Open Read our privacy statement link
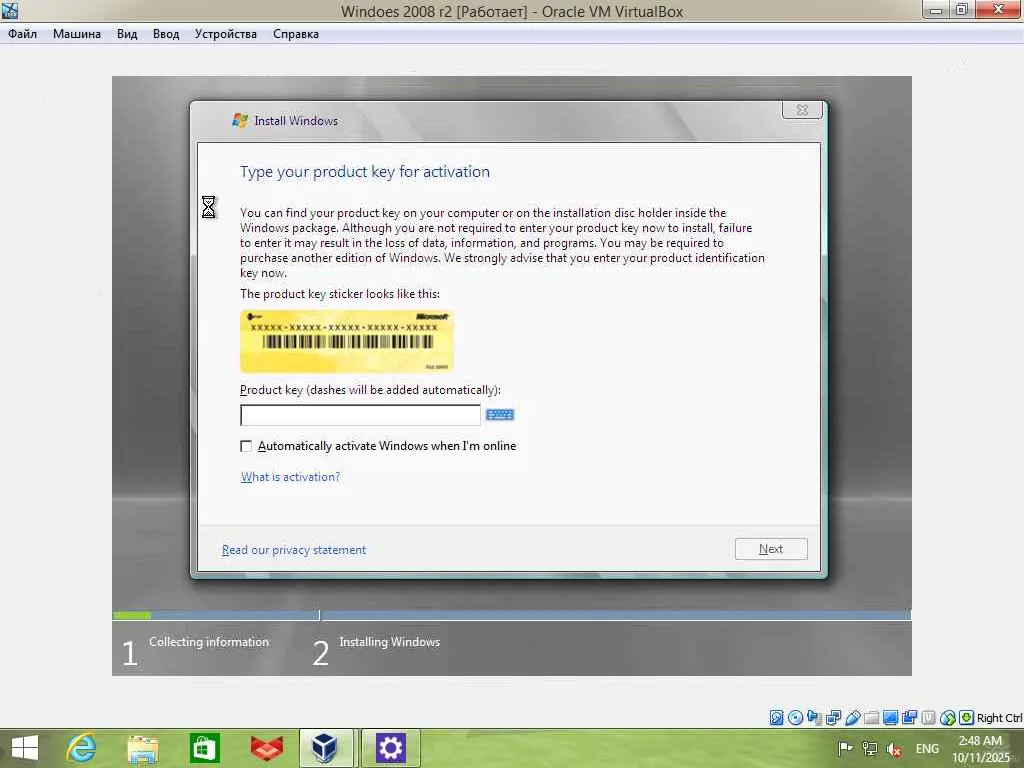This screenshot has height=768, width=1024. (294, 550)
